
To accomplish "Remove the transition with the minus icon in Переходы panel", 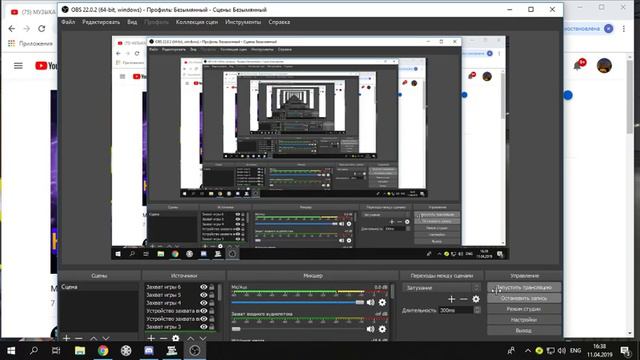I will coord(464,299).
